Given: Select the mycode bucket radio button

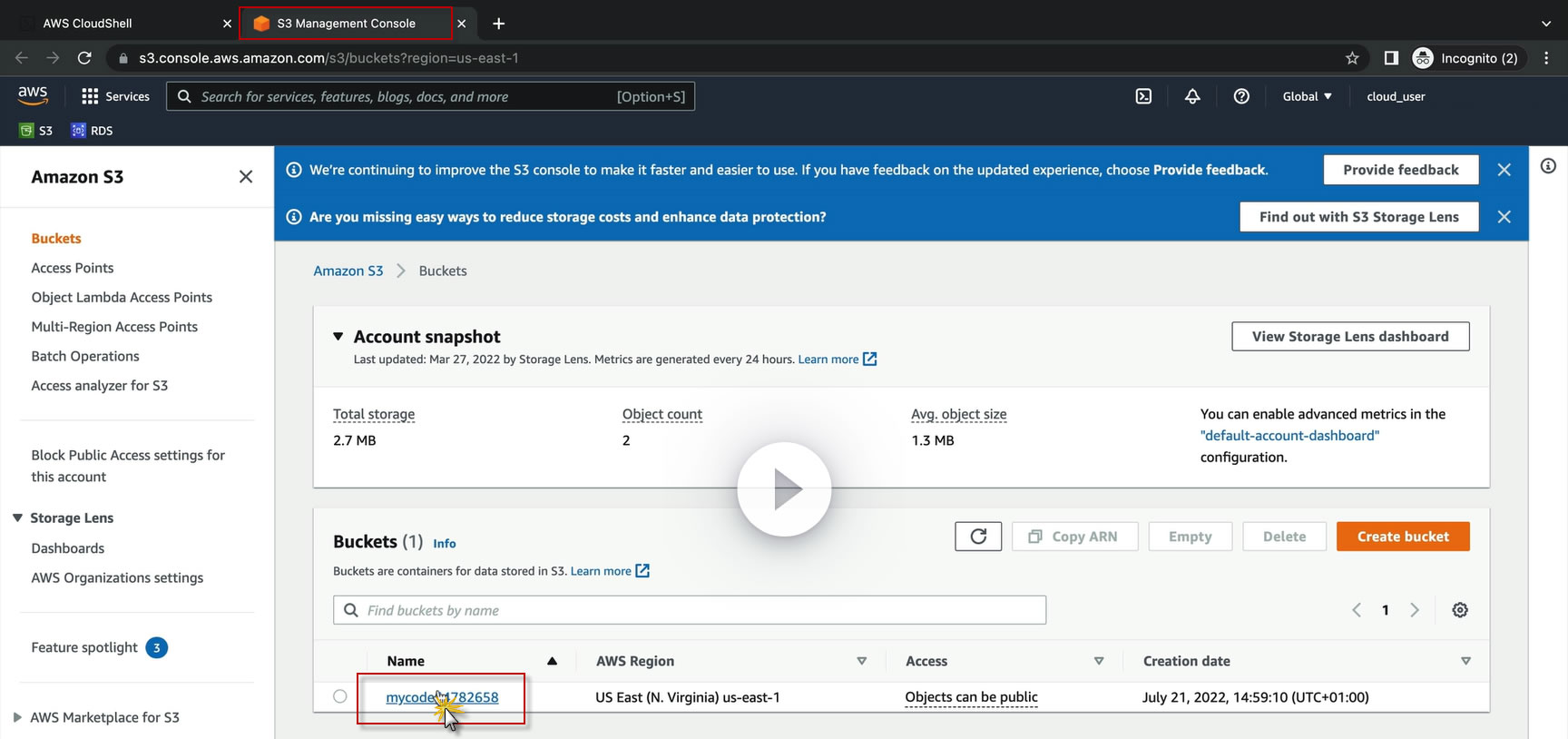Looking at the screenshot, I should pyautogui.click(x=339, y=696).
